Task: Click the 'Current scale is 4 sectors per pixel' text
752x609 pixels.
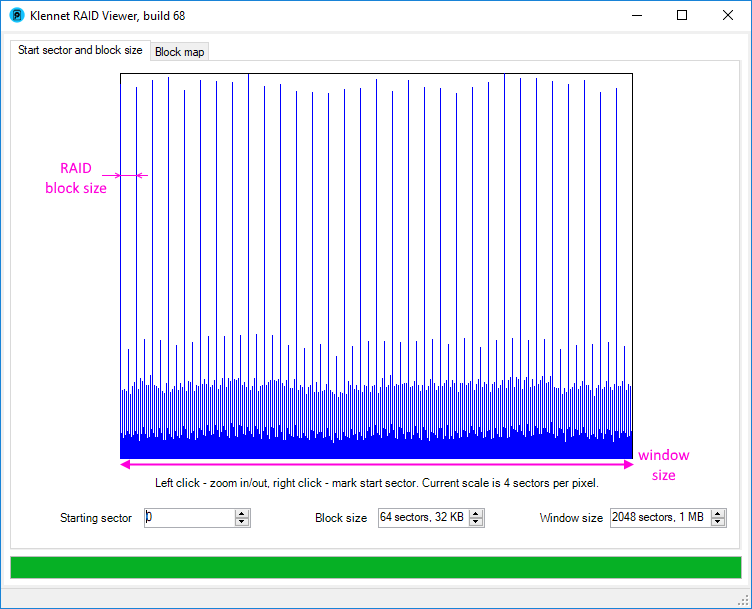Action: click(x=510, y=483)
